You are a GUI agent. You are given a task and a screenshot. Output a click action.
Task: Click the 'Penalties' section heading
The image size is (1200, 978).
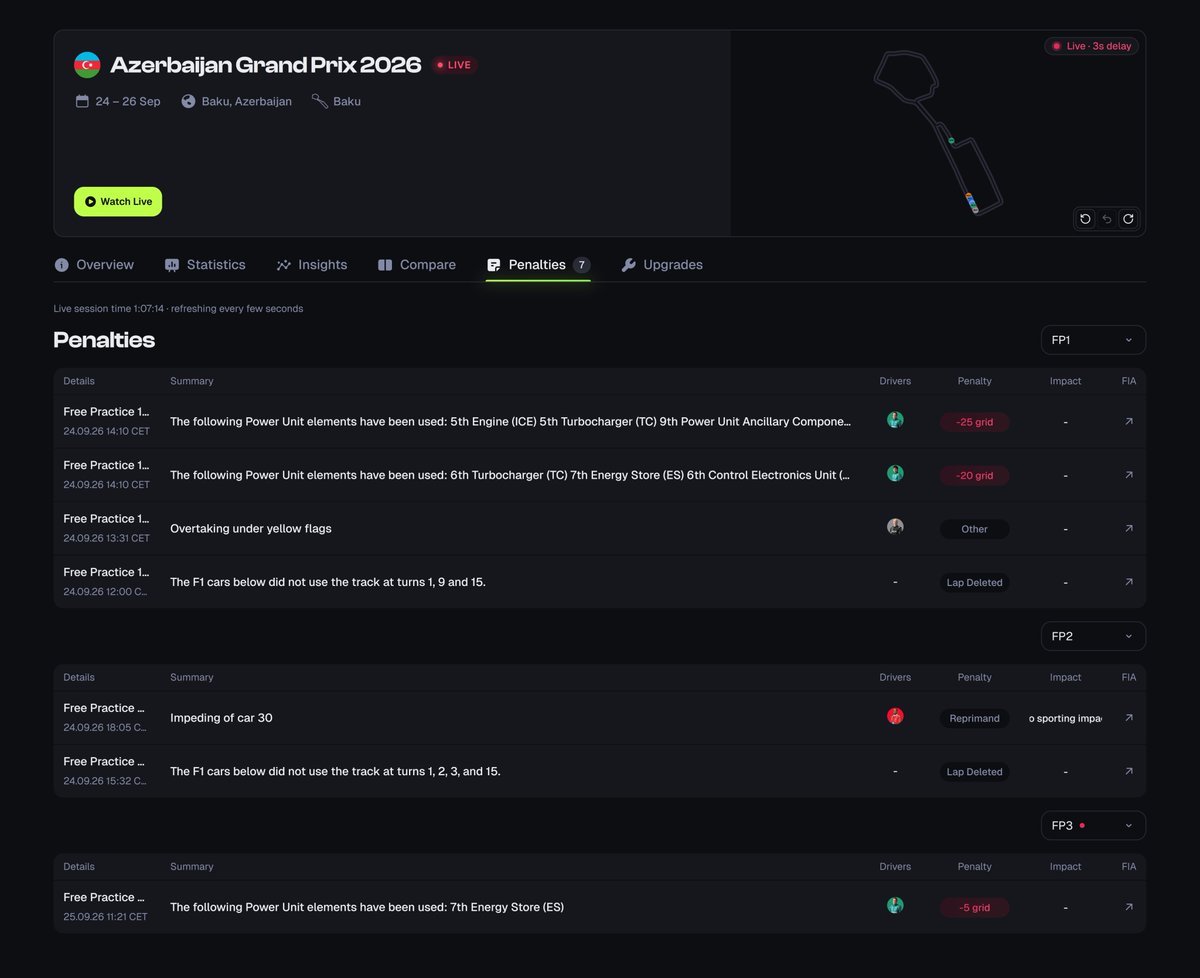point(104,340)
